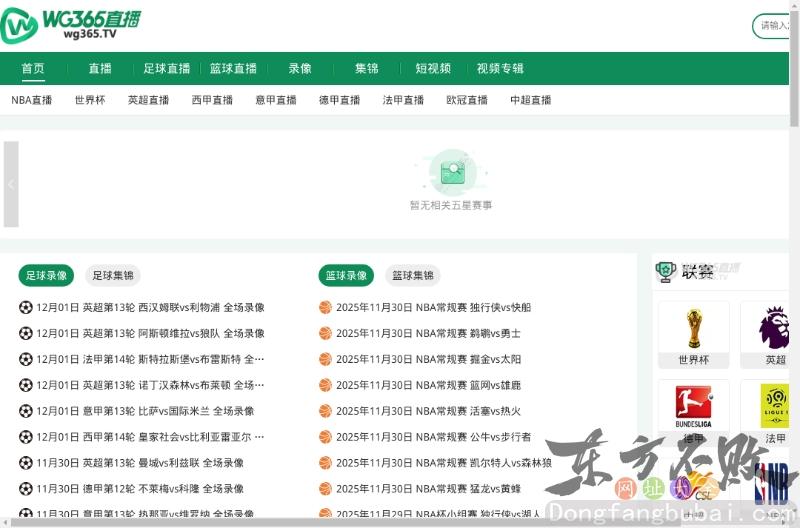Click the search input field
The image size is (800, 528).
point(771,26)
